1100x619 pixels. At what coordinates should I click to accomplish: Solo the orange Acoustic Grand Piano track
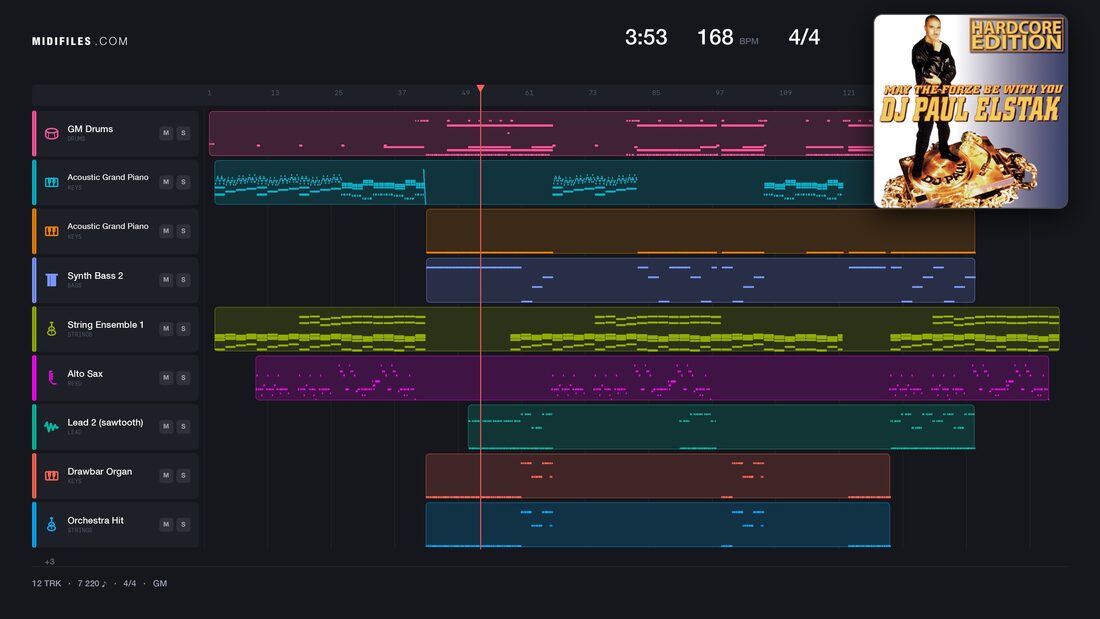[x=183, y=231]
